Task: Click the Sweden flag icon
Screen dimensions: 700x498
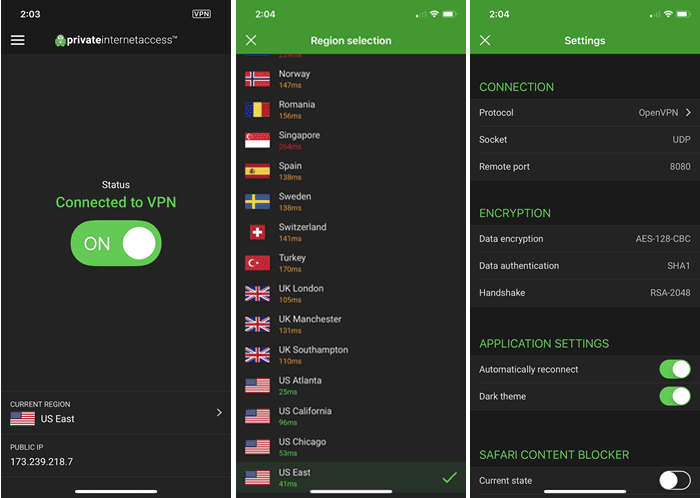Action: (258, 202)
